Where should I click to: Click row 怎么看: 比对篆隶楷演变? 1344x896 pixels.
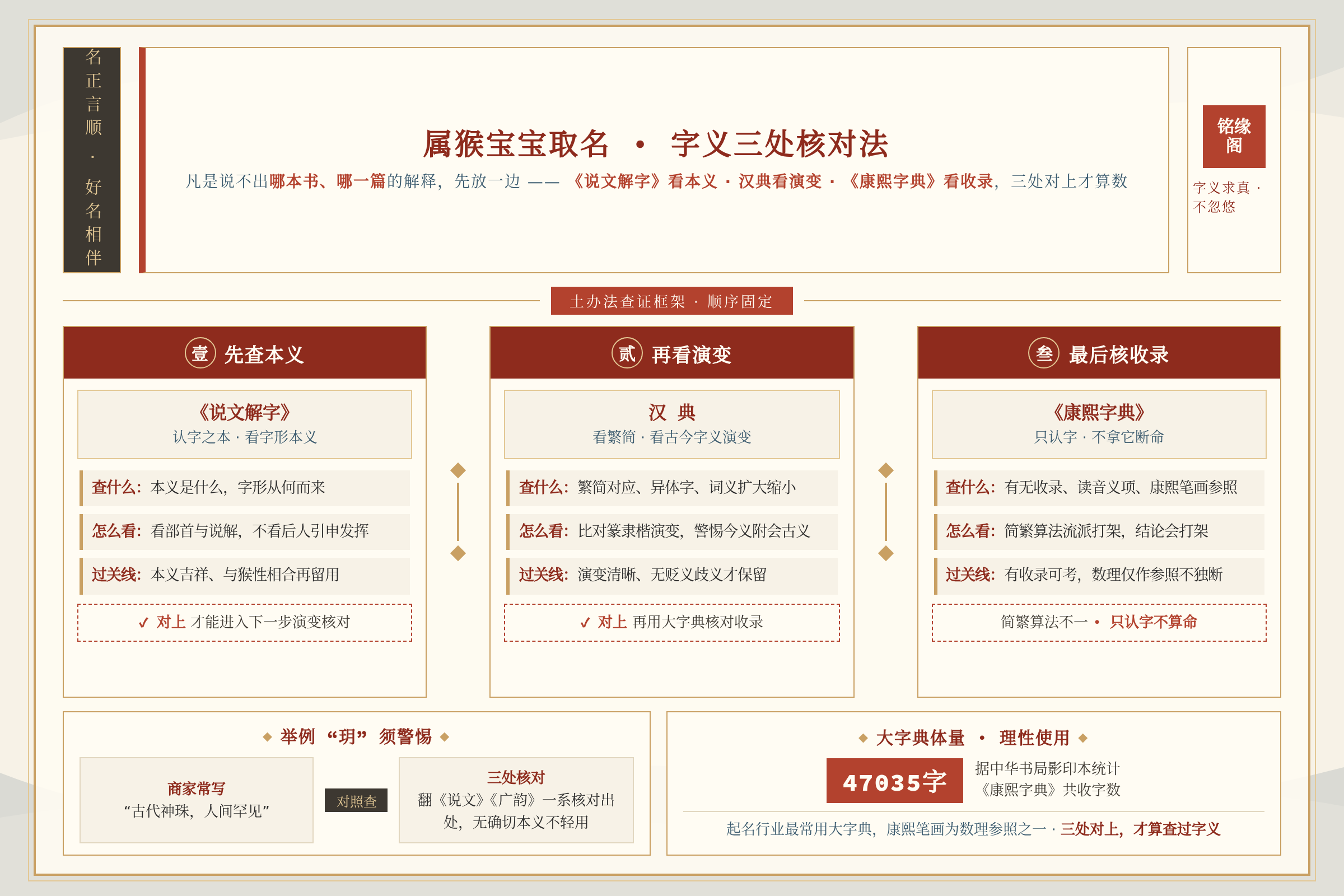click(671, 531)
